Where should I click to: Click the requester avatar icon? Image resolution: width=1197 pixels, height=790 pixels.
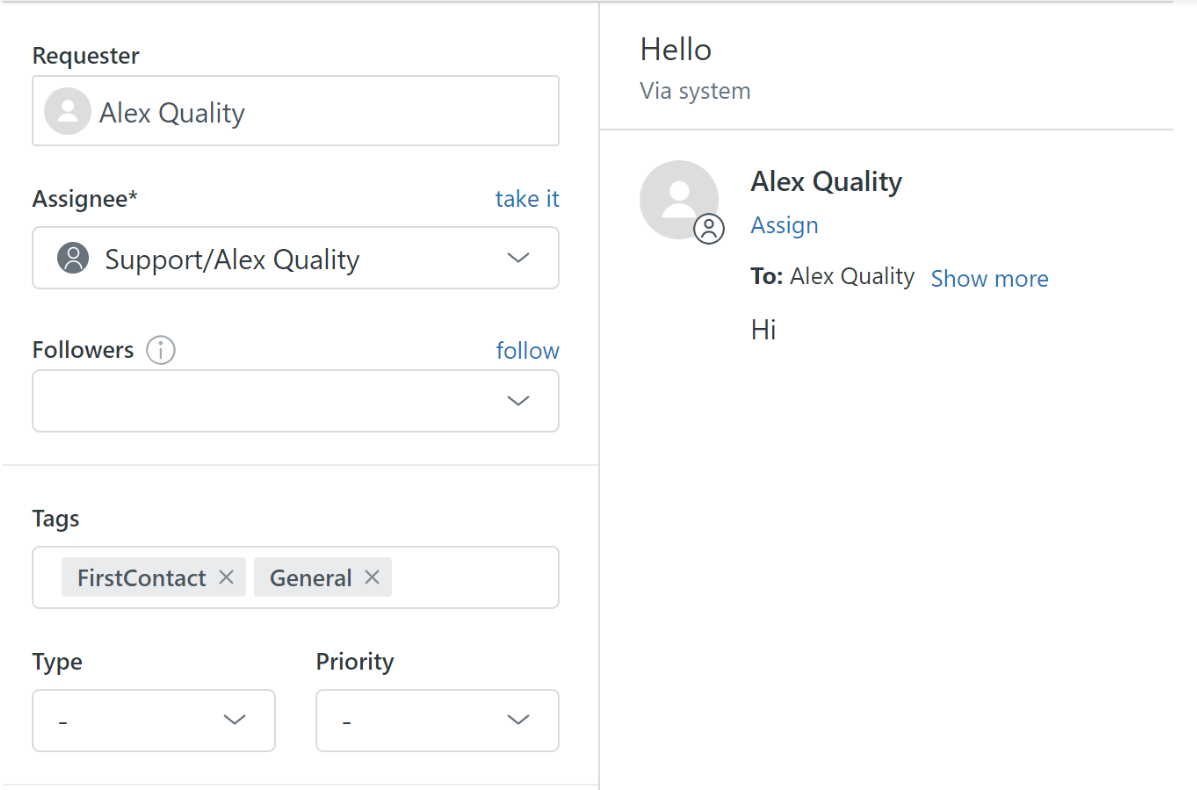point(68,112)
